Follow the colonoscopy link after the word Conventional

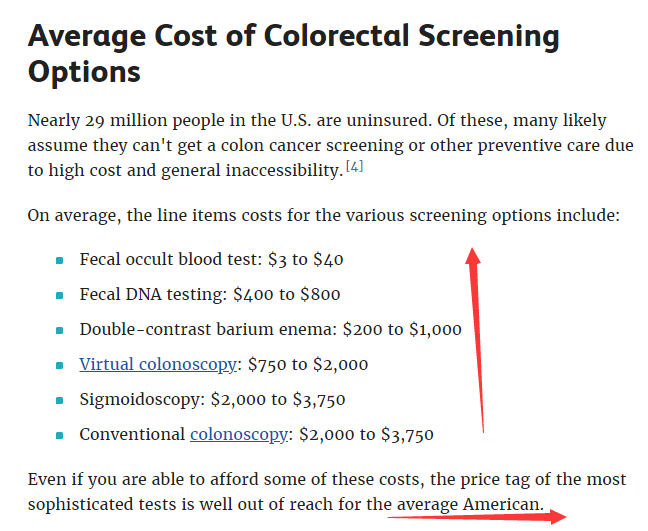pos(241,435)
